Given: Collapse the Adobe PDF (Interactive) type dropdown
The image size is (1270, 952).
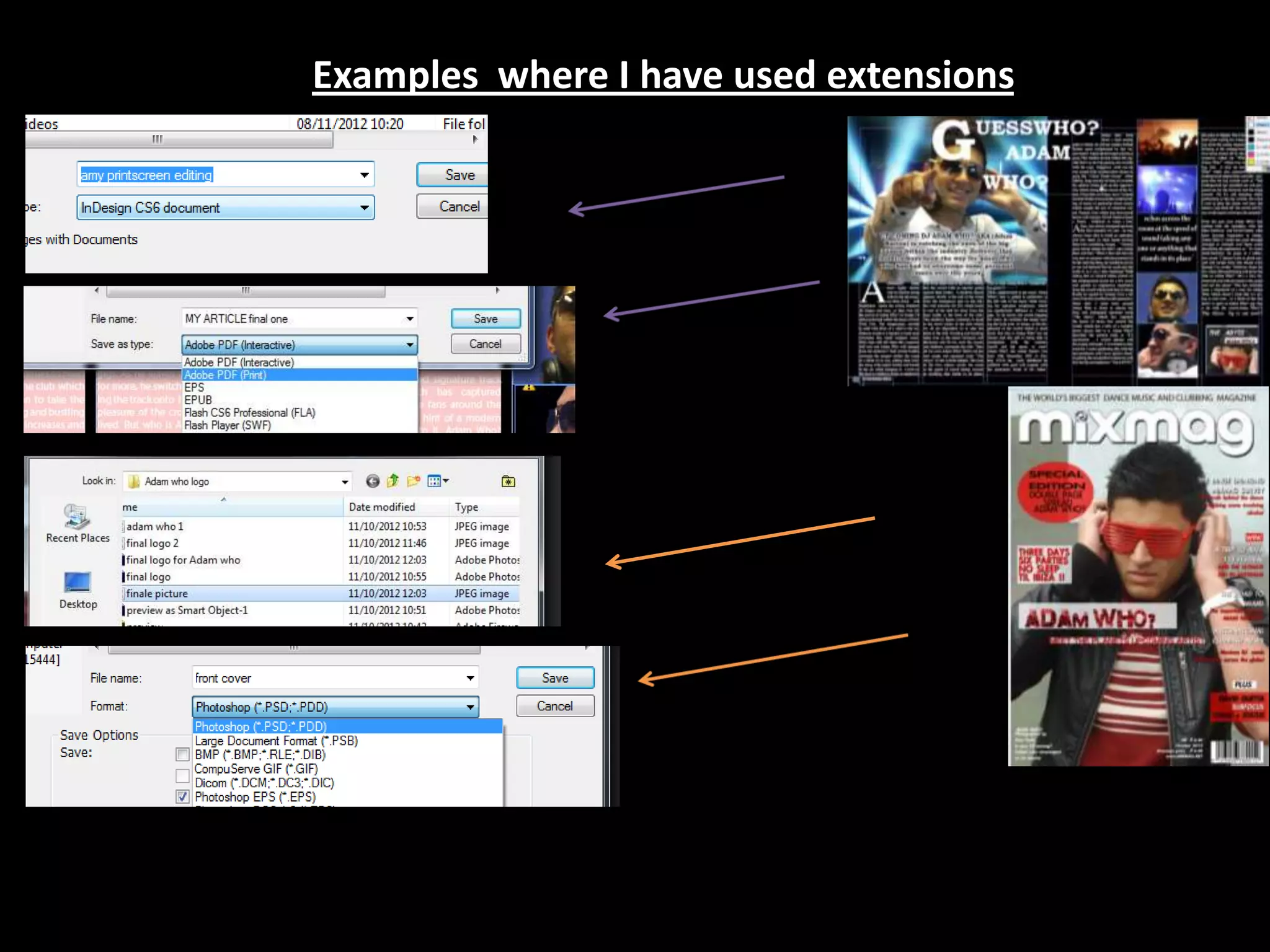Looking at the screenshot, I should pos(410,345).
